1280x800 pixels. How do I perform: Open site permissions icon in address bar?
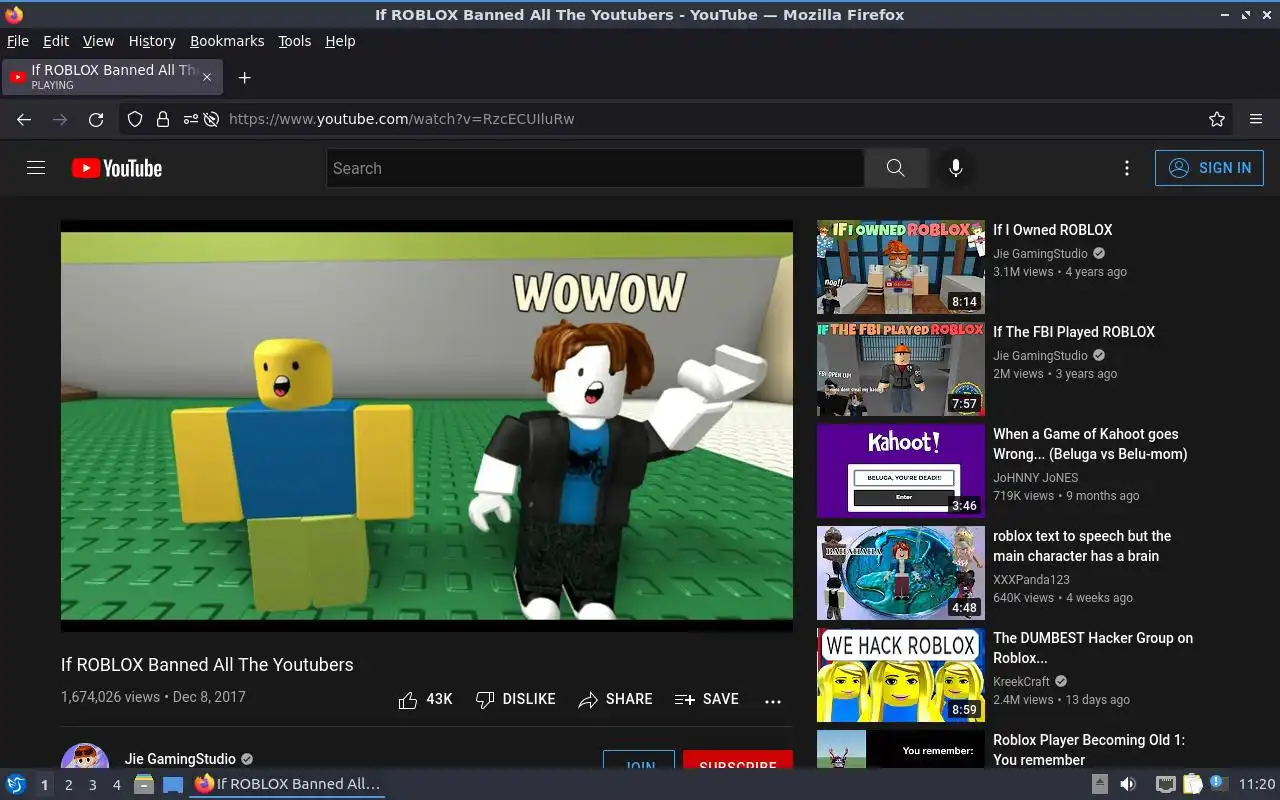[x=190, y=119]
